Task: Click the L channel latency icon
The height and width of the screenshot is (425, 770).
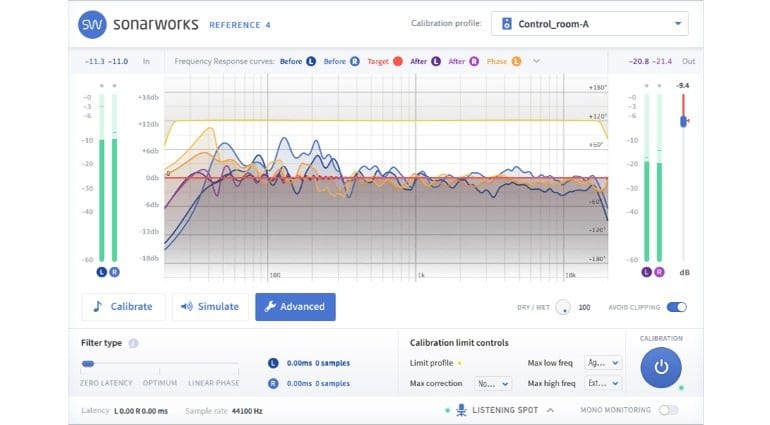Action: (274, 363)
